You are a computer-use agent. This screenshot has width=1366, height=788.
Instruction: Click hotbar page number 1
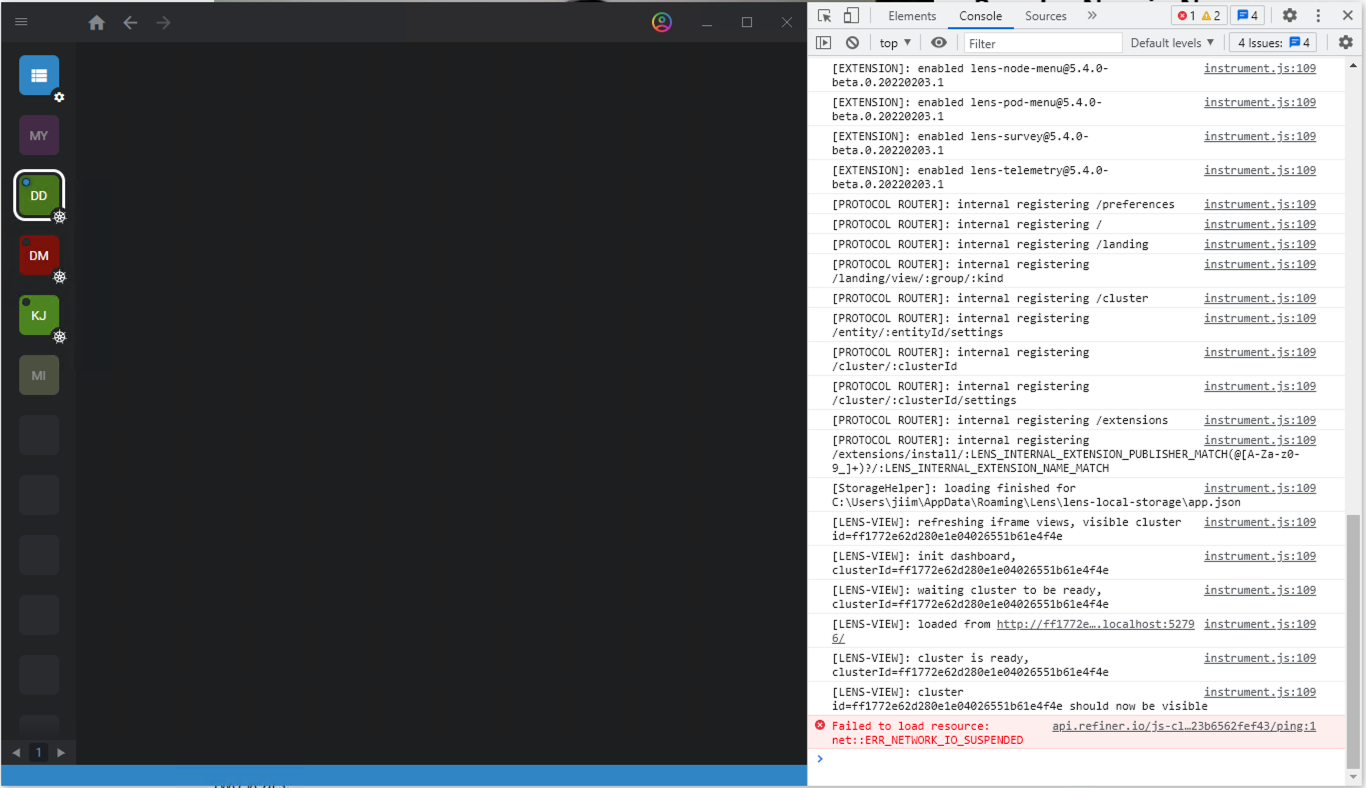point(39,752)
